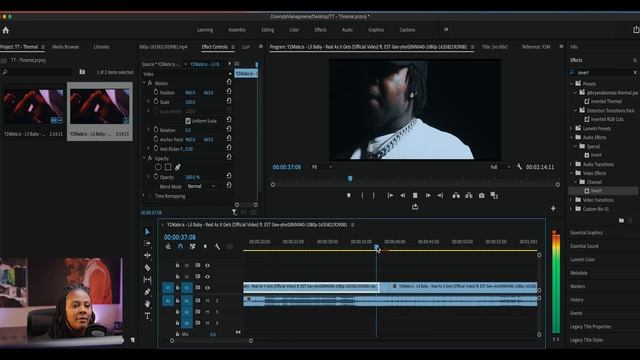Open the Lumetri Color panel
640x360 pixels.
582,260
